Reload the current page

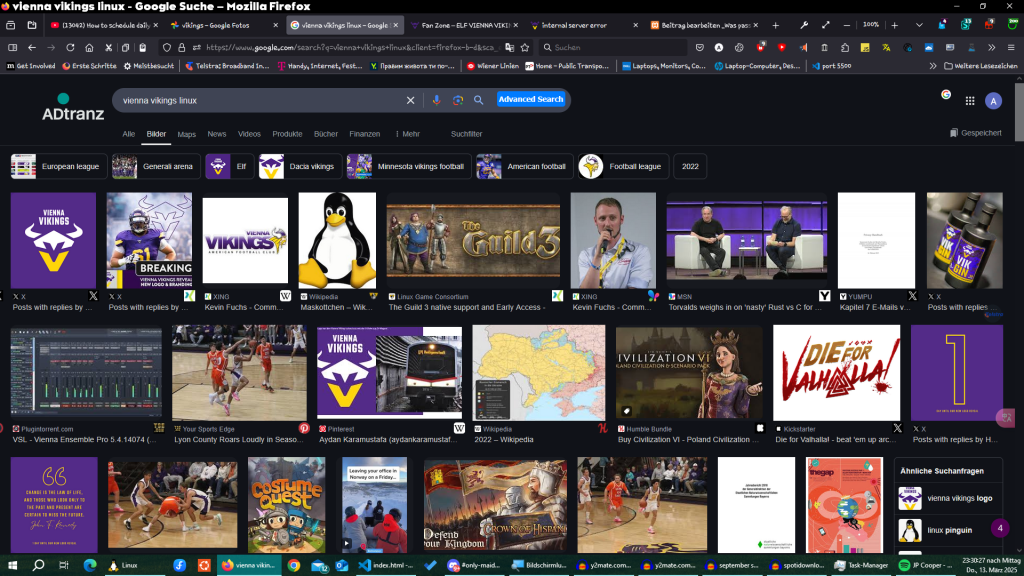(x=70, y=48)
